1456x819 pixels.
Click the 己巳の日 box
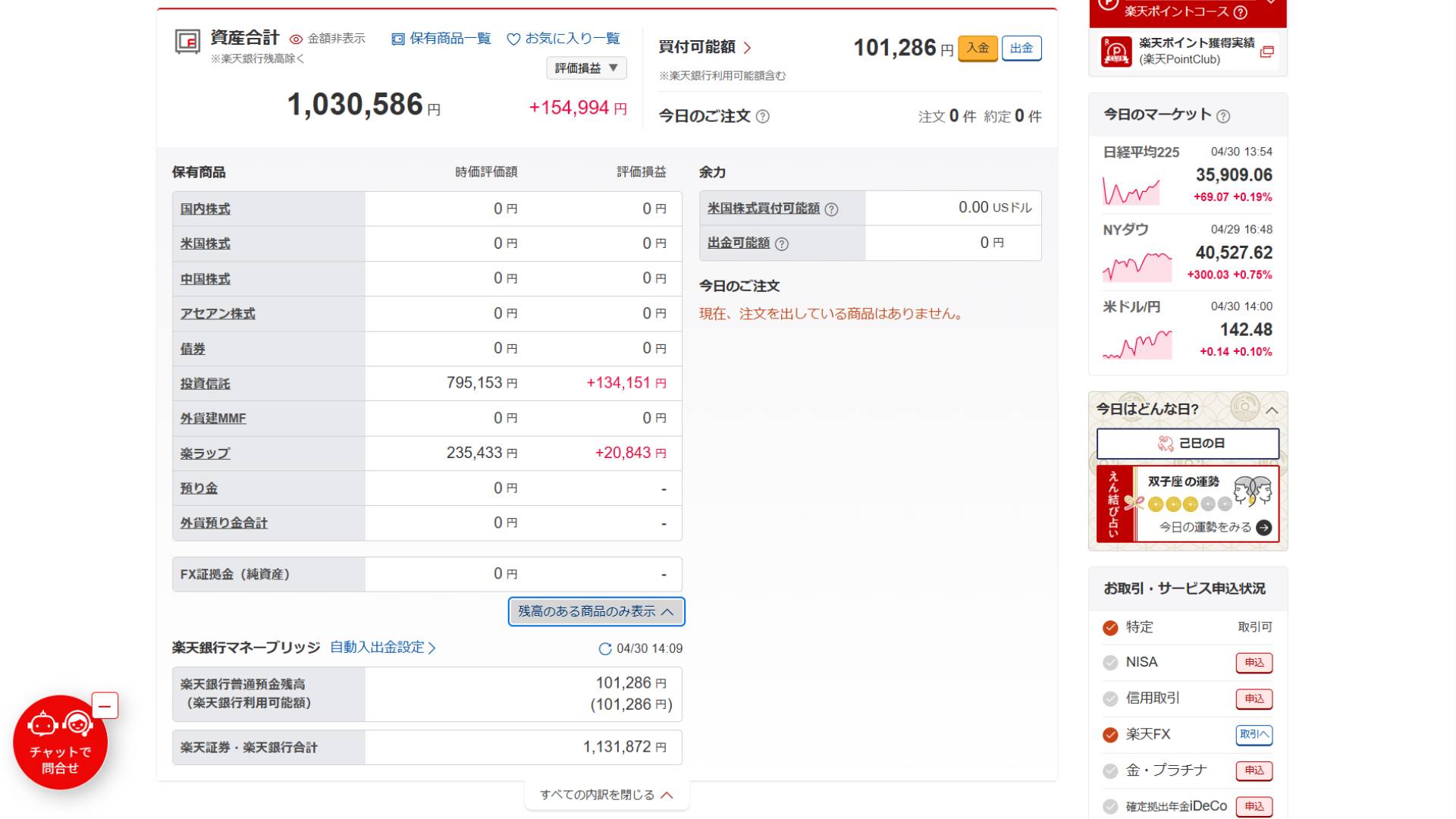tap(1188, 444)
